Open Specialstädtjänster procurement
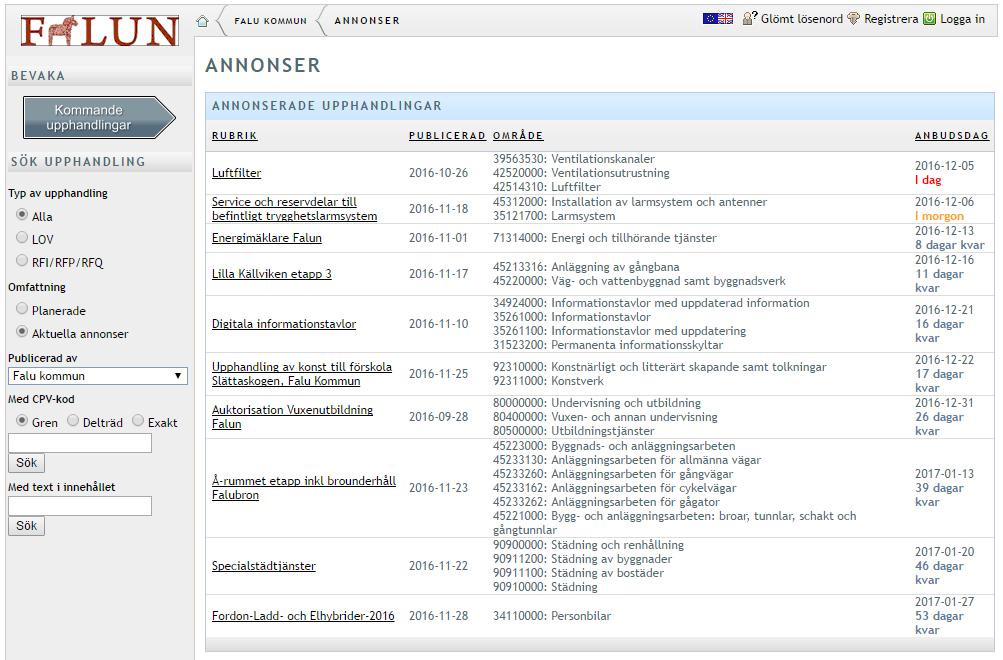 (x=264, y=566)
